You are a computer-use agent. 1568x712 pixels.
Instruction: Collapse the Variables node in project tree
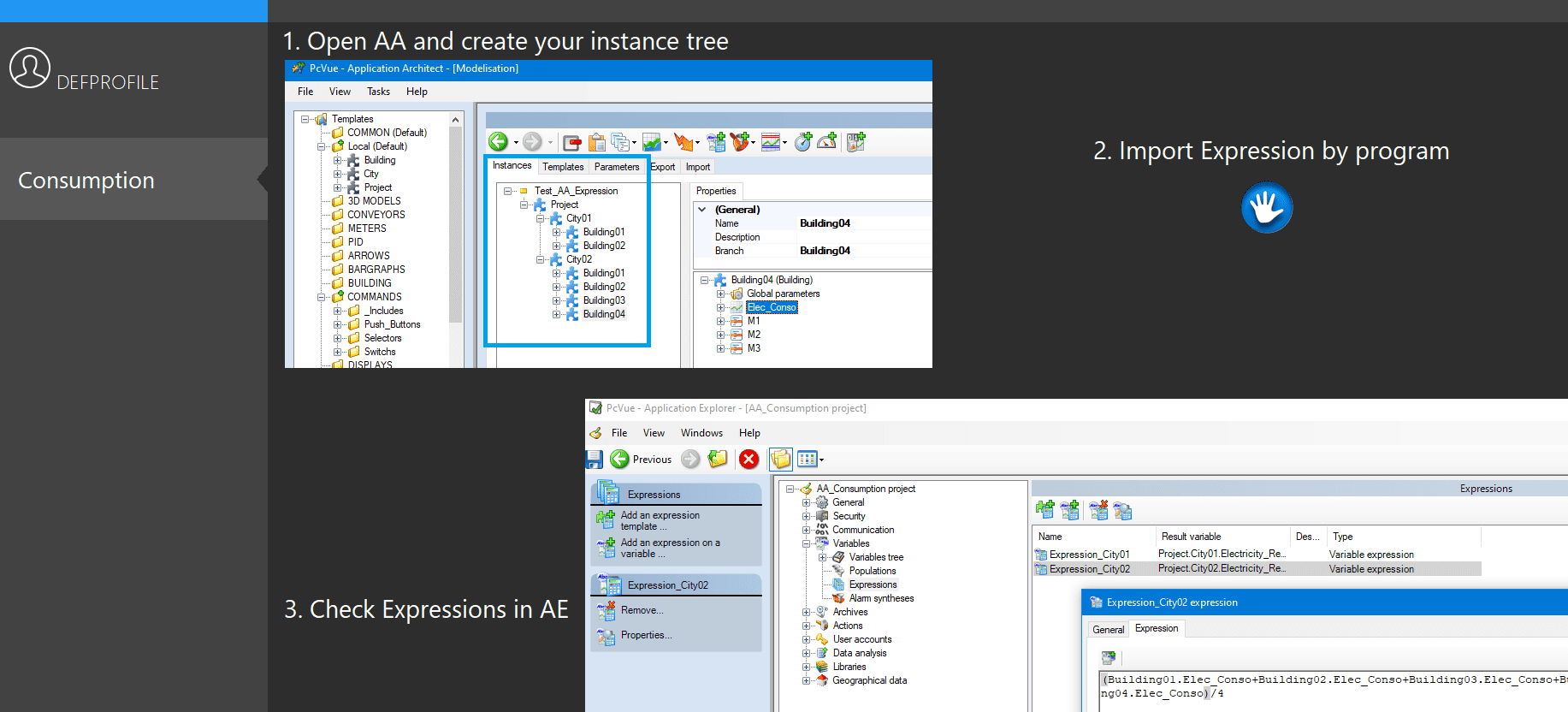(806, 543)
